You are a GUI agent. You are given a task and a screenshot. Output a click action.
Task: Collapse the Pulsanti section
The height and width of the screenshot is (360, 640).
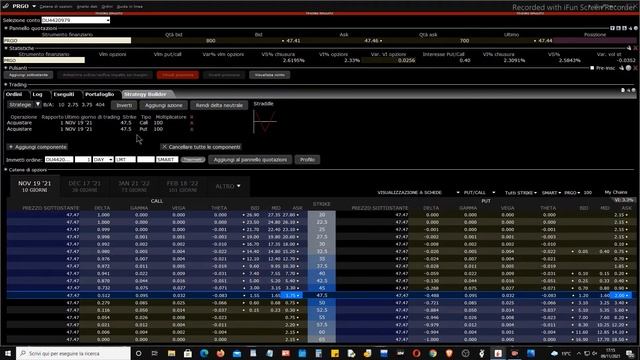click(6, 68)
